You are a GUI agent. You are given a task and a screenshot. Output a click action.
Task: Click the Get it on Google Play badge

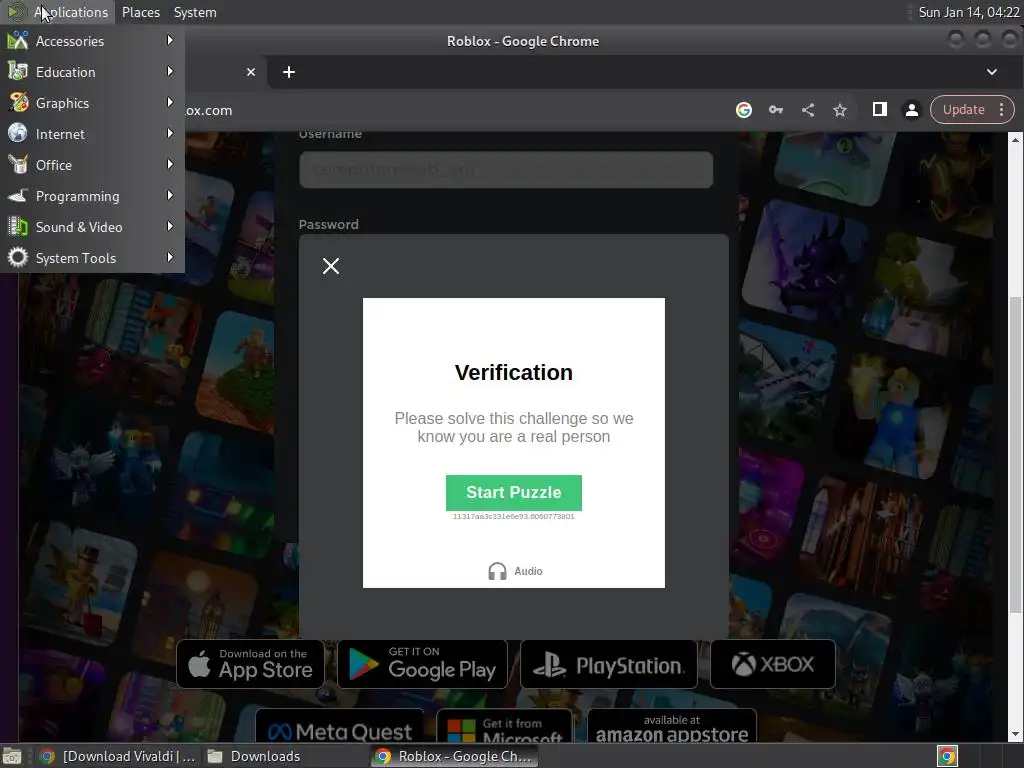click(423, 664)
